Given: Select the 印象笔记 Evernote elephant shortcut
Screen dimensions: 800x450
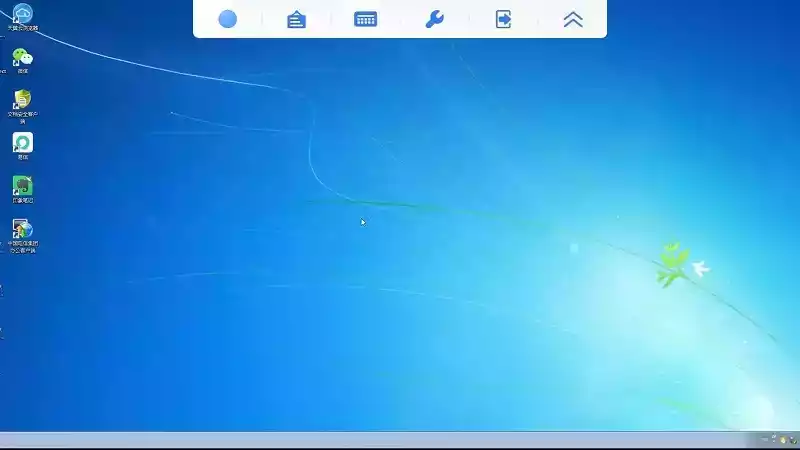Looking at the screenshot, I should point(22,186).
